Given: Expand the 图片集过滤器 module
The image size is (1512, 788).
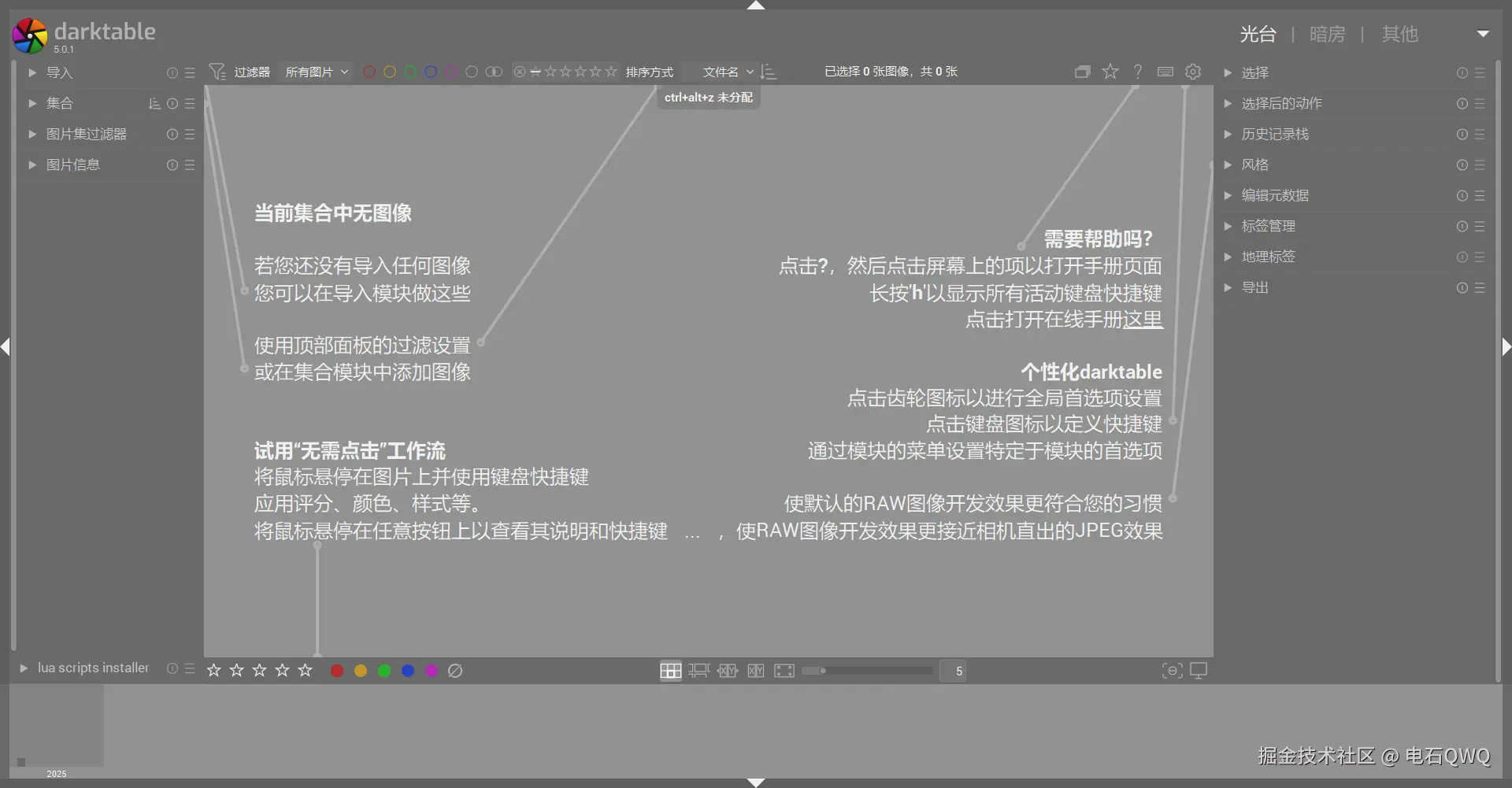Looking at the screenshot, I should click(32, 134).
